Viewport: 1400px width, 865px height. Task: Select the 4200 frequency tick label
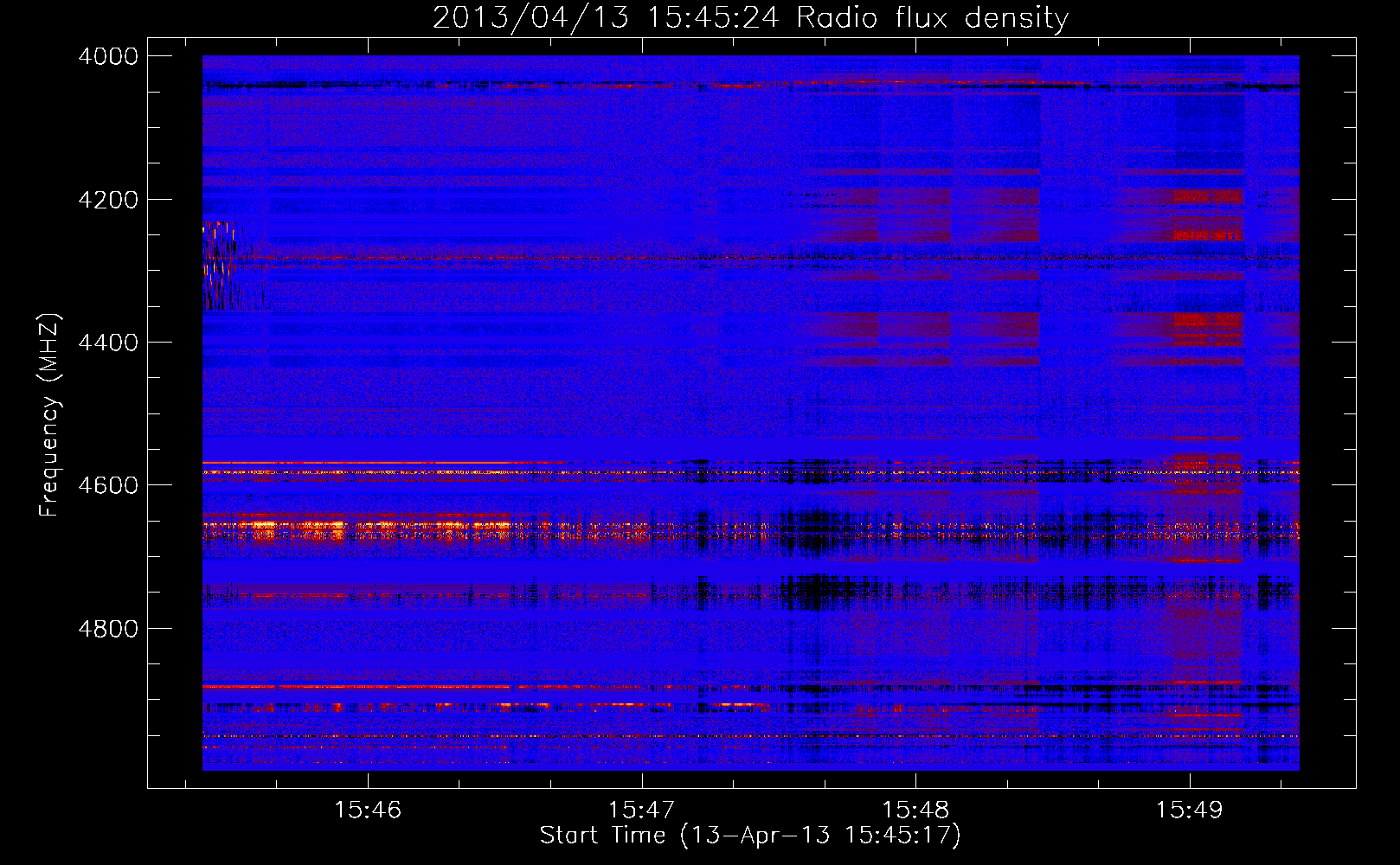[108, 200]
